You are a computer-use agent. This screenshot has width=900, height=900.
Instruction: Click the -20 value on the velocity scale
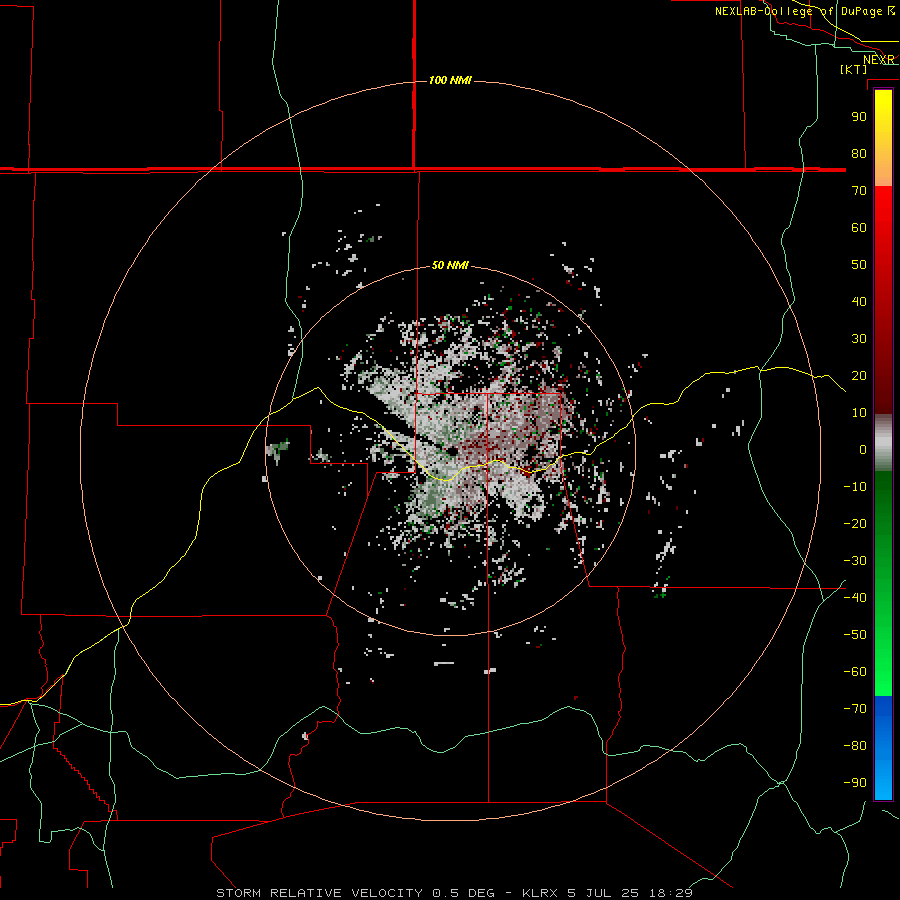tap(855, 523)
